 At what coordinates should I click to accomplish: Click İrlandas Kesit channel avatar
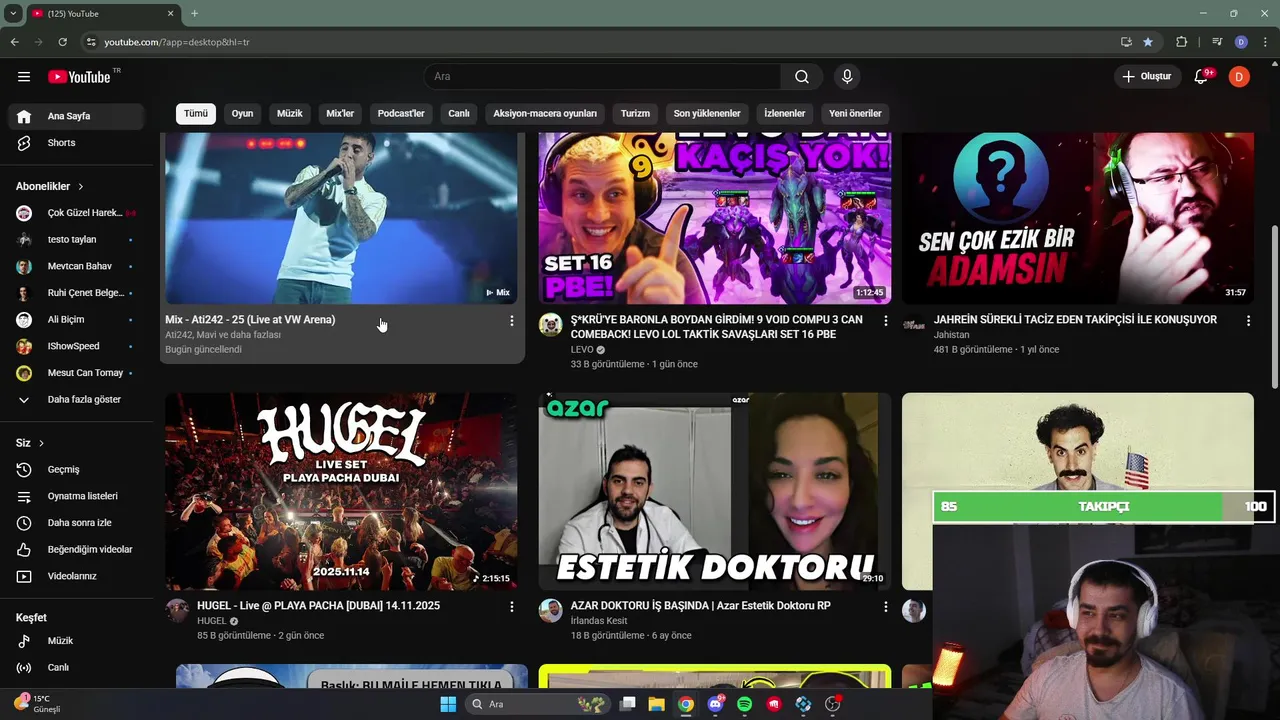coord(551,610)
